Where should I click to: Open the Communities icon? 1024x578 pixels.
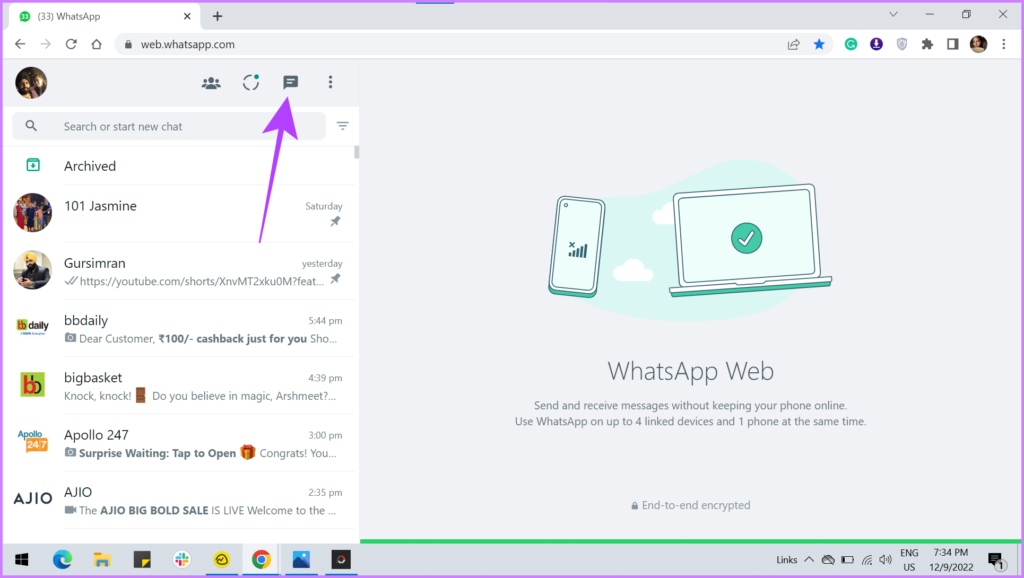(211, 83)
